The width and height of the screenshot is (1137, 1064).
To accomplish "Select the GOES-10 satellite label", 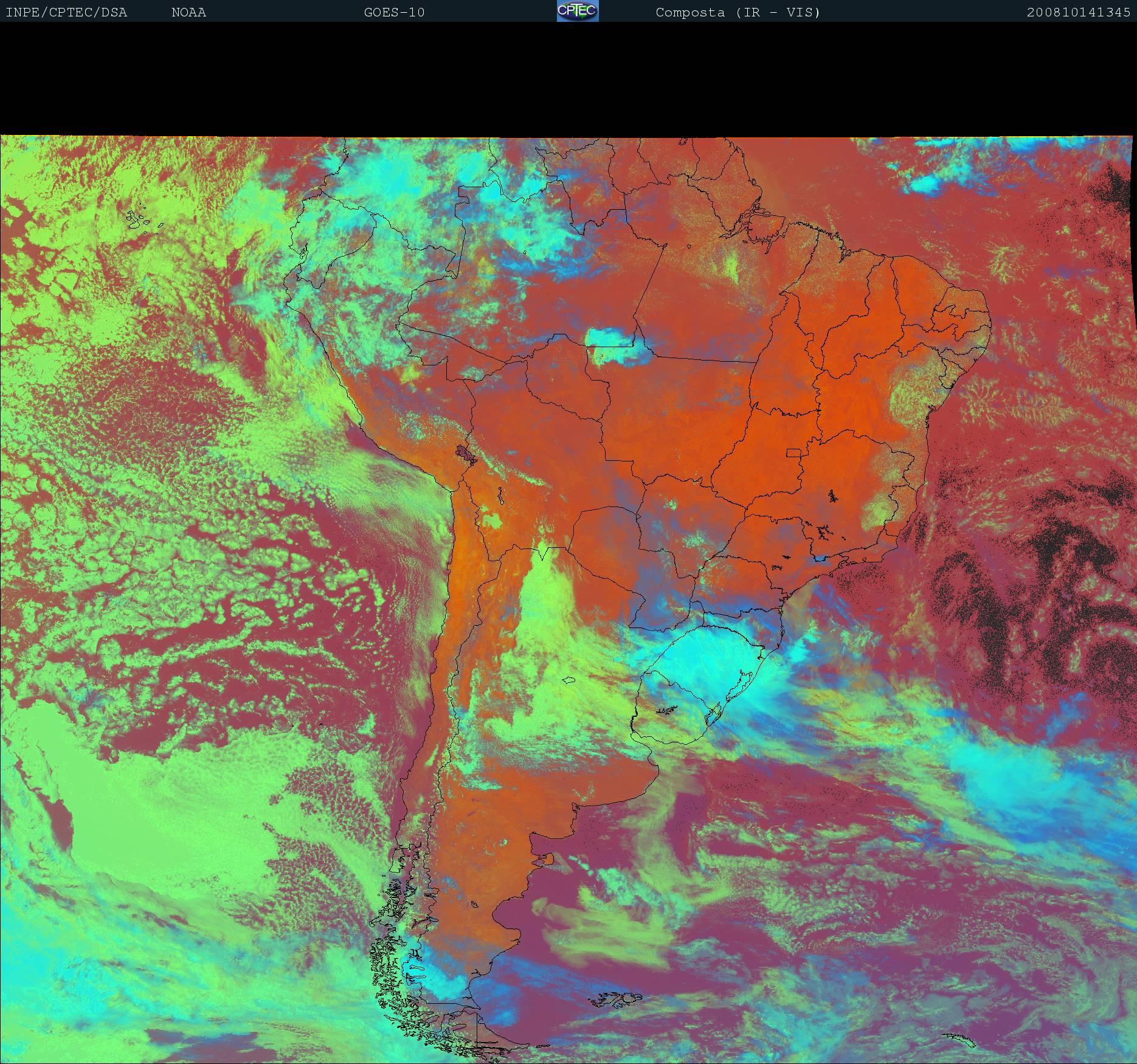I will tap(394, 12).
